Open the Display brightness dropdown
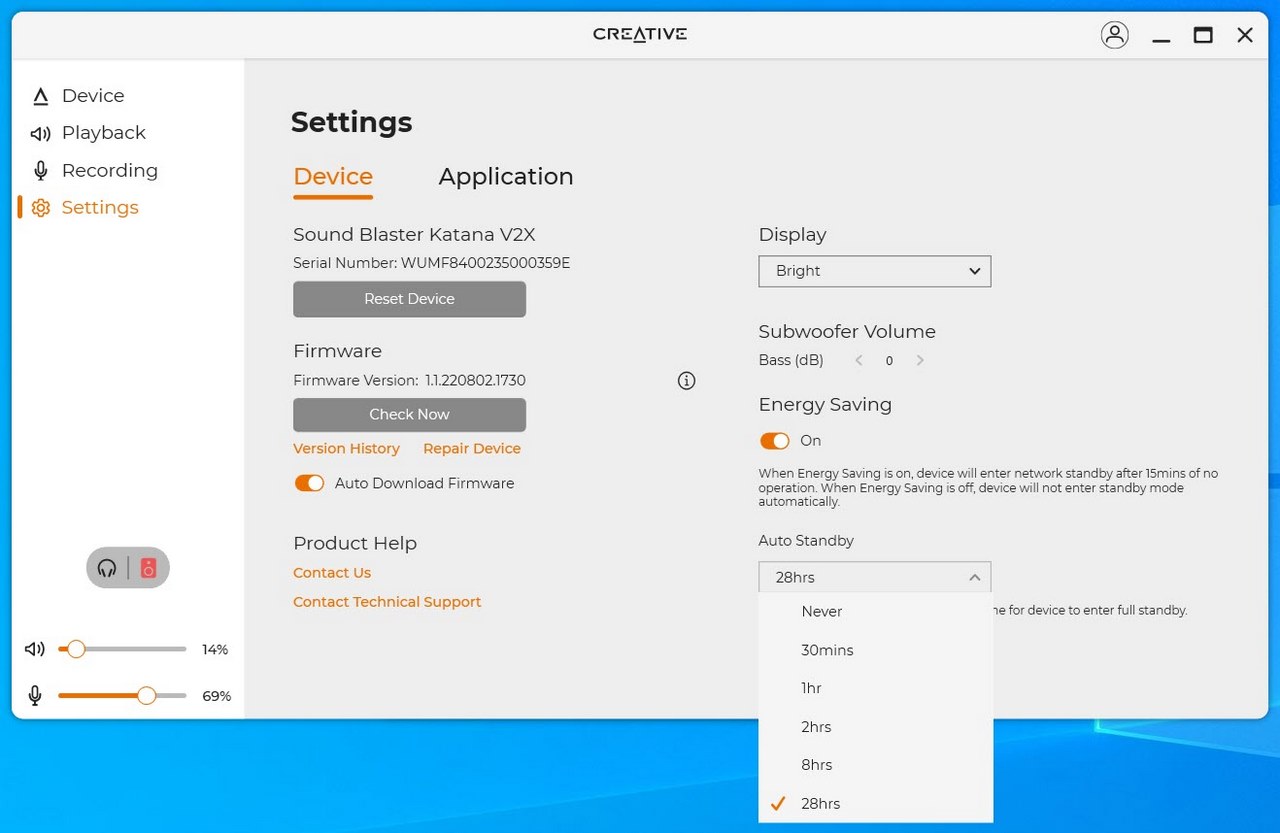Viewport: 1280px width, 833px height. point(875,271)
